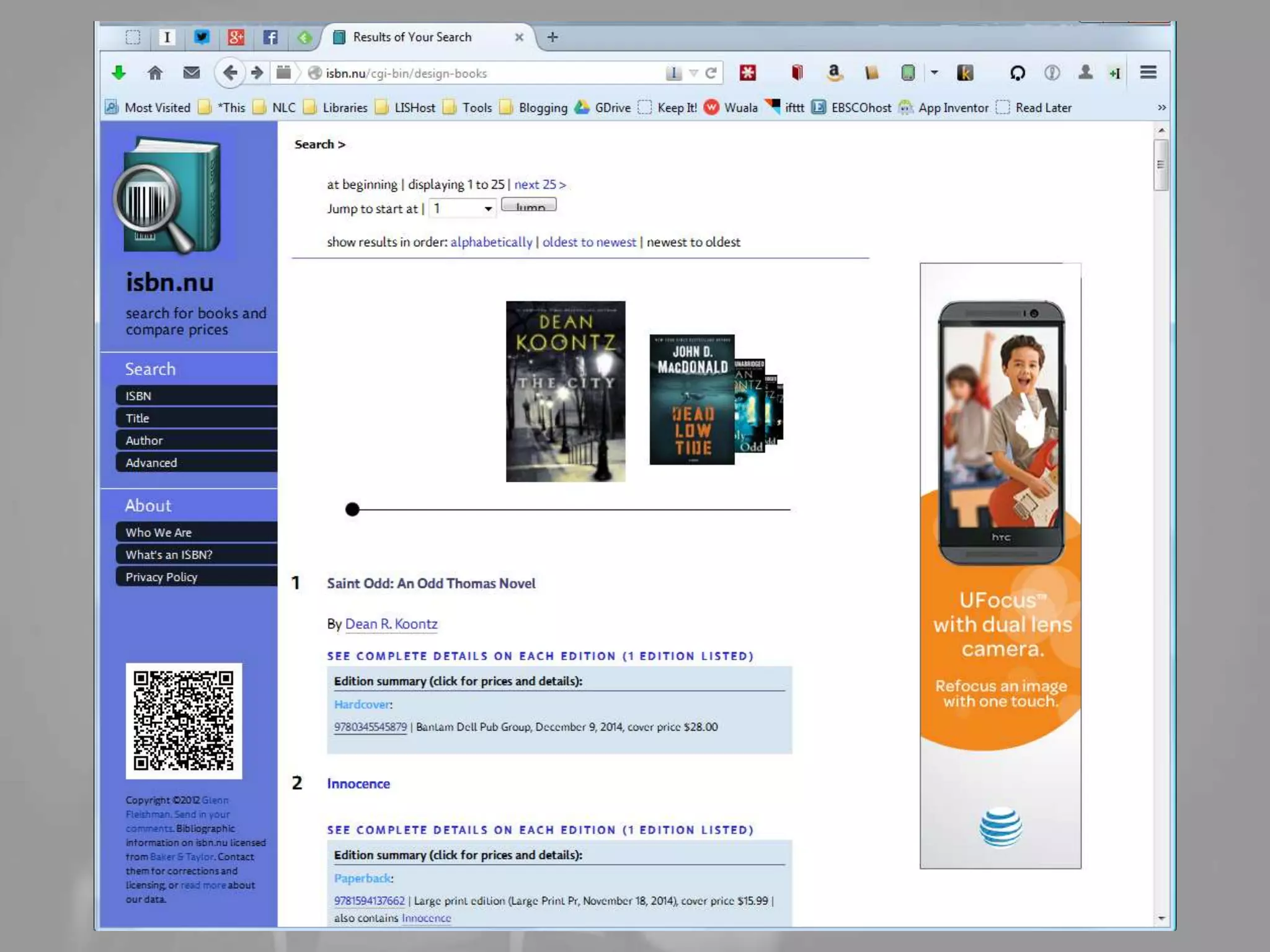1270x952 pixels.
Task: Click the next 25 results link
Action: 540,185
